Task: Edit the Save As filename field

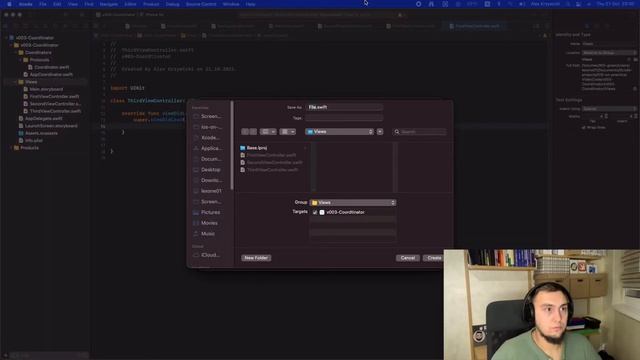Action: [x=344, y=107]
